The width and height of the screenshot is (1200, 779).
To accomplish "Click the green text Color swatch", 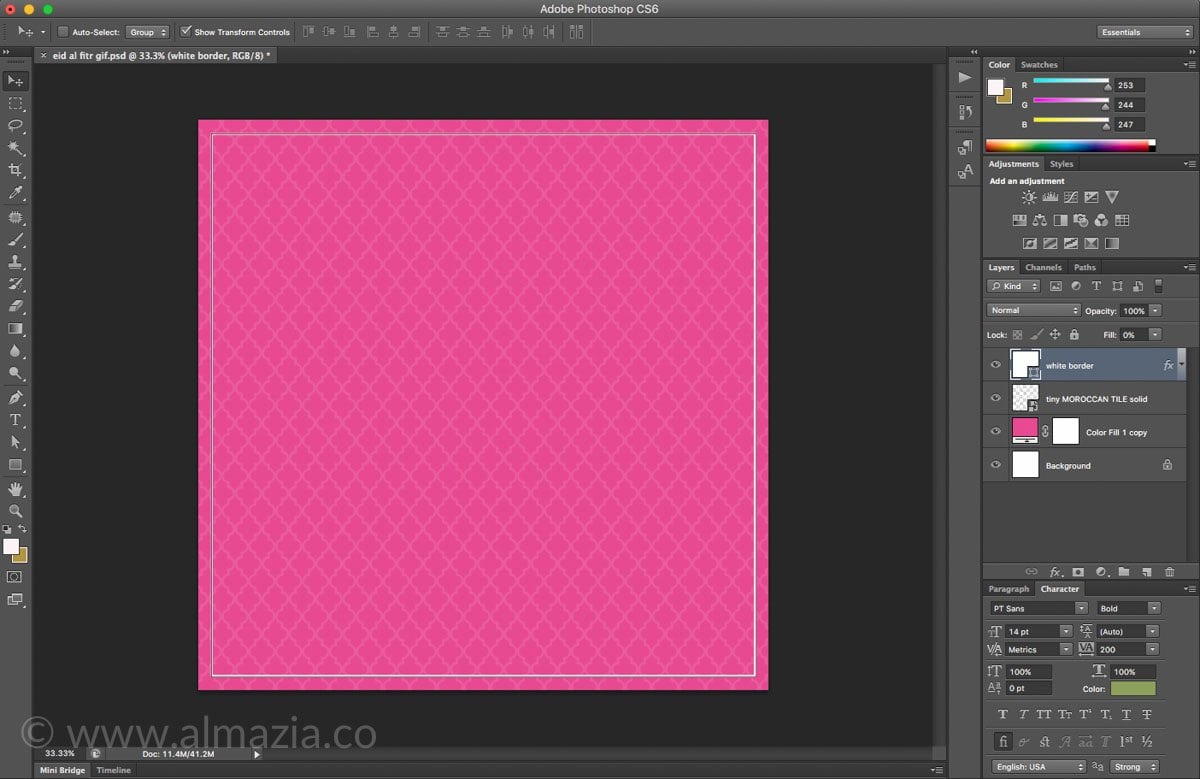I will click(1132, 689).
